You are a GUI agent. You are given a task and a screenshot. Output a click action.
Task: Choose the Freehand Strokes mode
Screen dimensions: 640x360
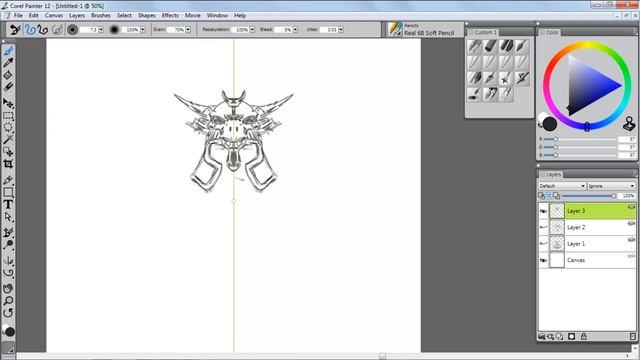pos(30,29)
